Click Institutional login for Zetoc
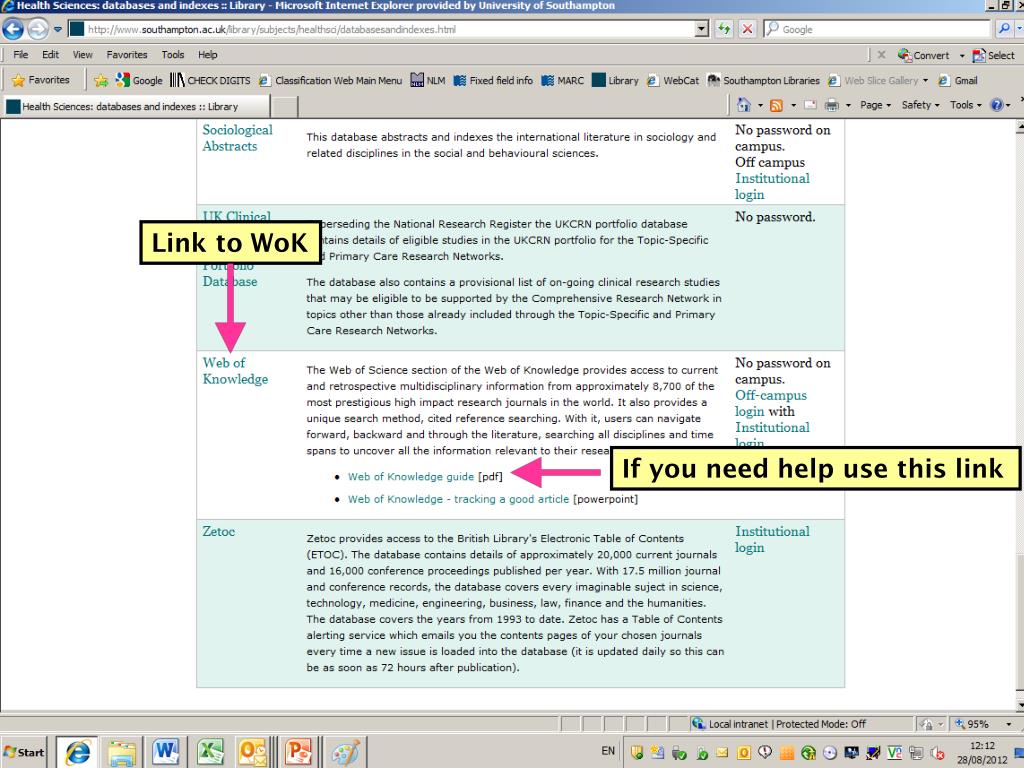This screenshot has height=768, width=1024. pyautogui.click(x=772, y=539)
